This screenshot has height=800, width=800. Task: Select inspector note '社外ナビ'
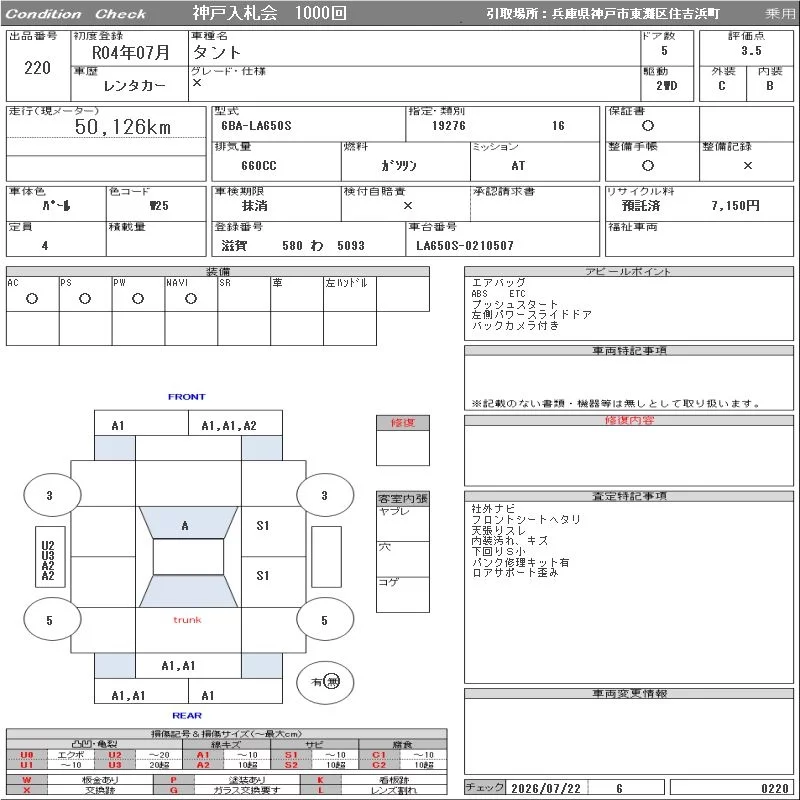[493, 509]
